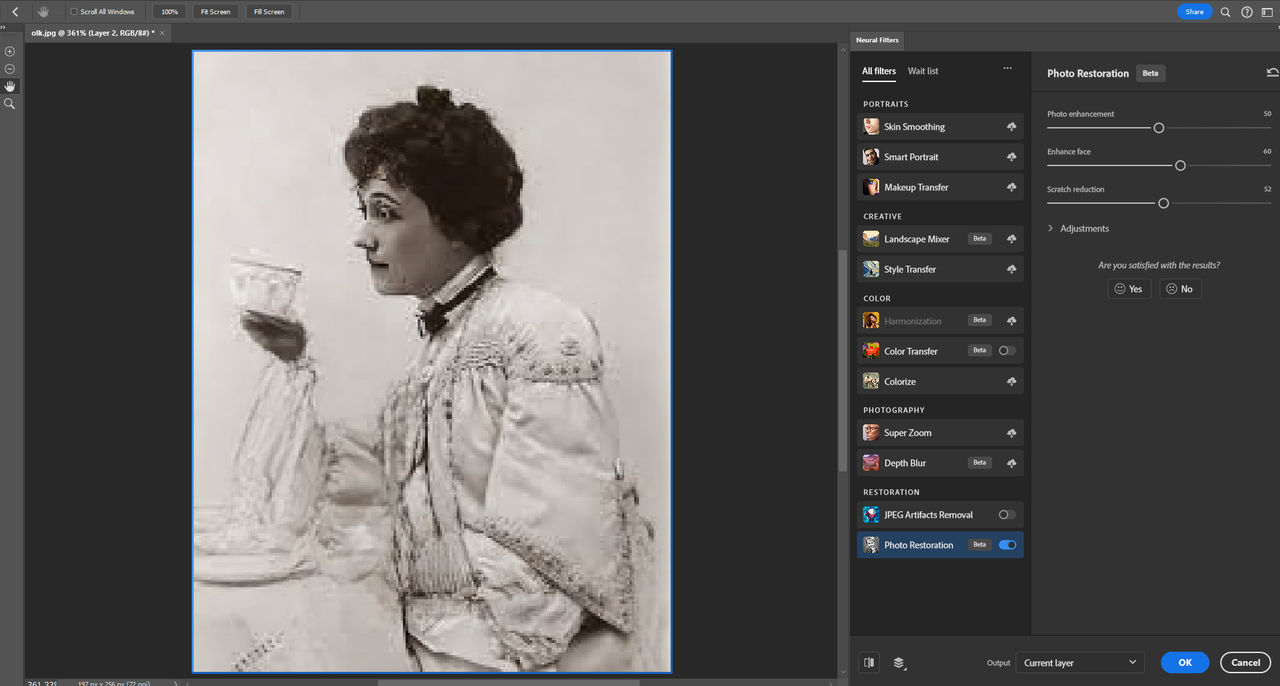The image size is (1280, 686).
Task: Click the Style Transfer filter thumbnail icon
Action: (871, 269)
